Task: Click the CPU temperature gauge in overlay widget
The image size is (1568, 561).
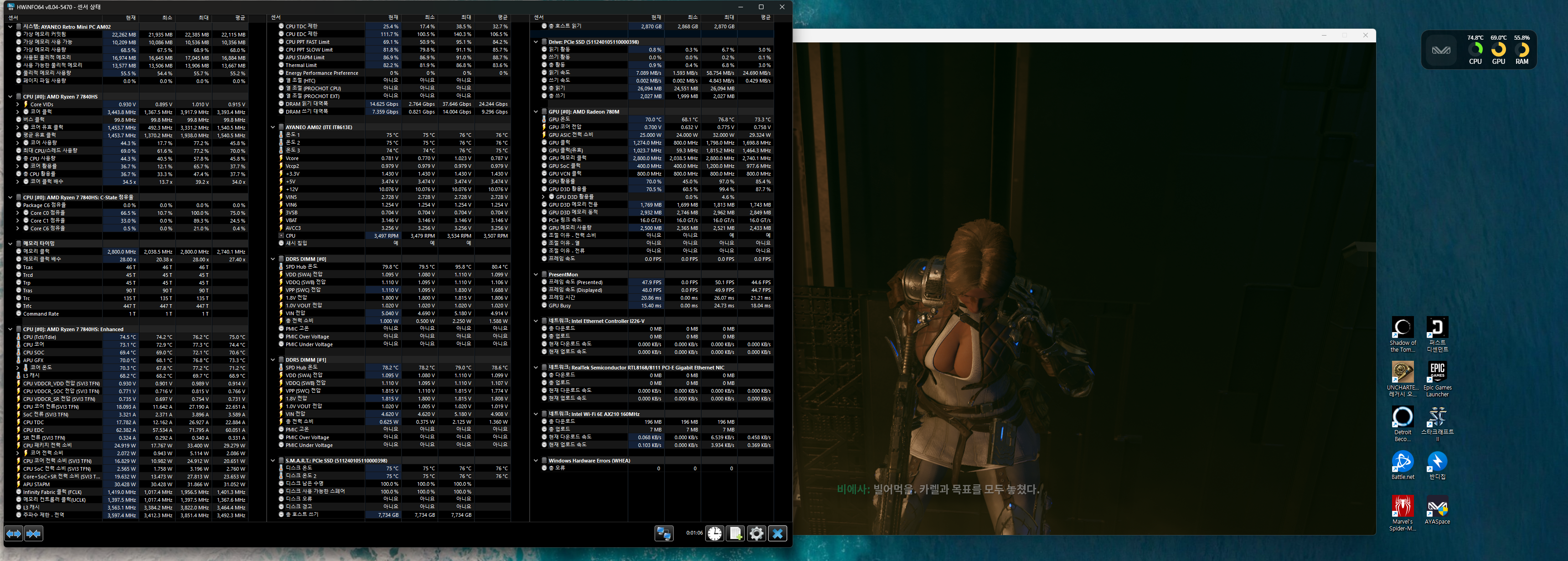Action: click(x=1475, y=50)
